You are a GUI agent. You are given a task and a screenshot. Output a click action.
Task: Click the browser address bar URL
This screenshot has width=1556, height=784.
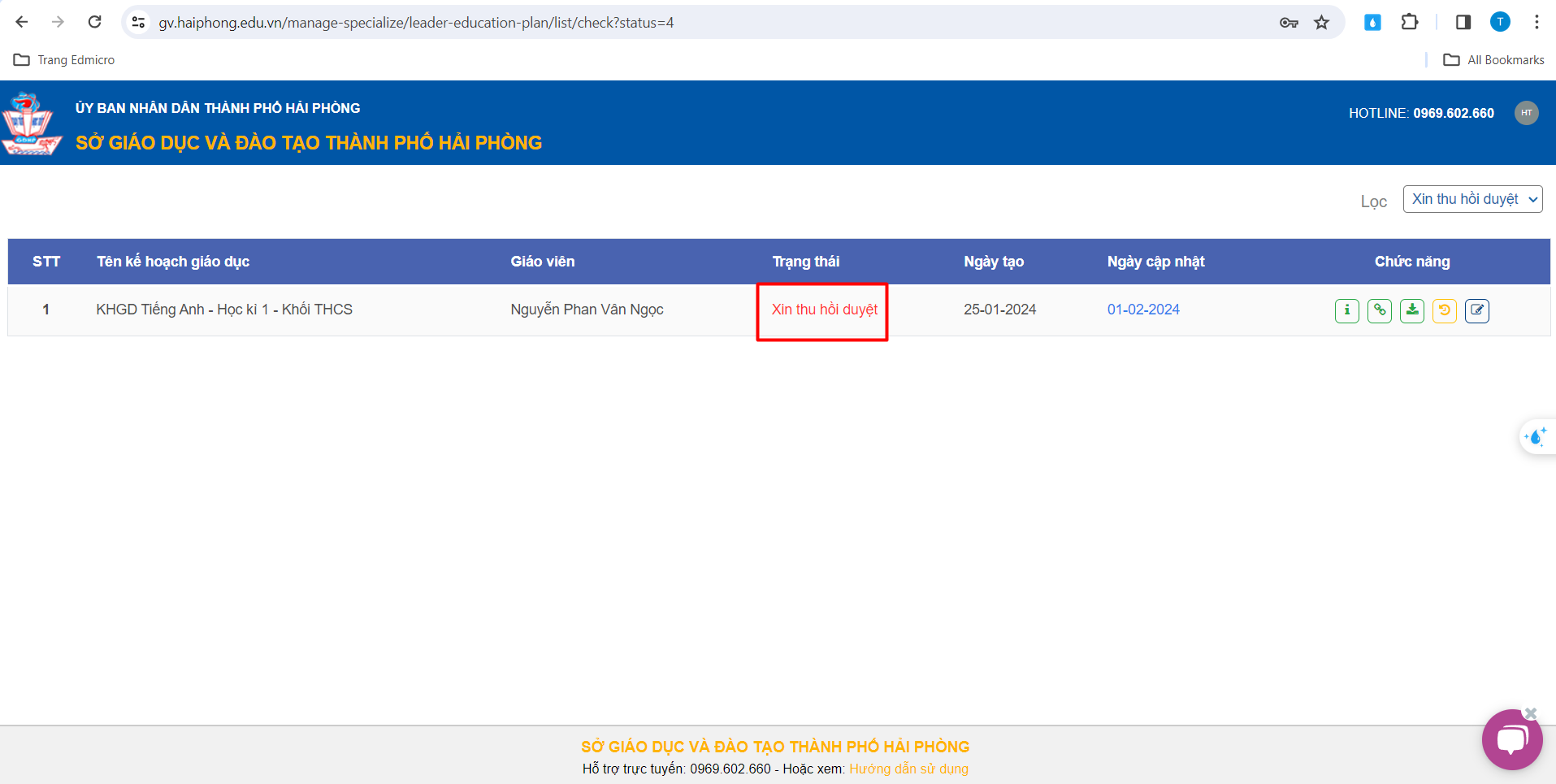point(416,23)
